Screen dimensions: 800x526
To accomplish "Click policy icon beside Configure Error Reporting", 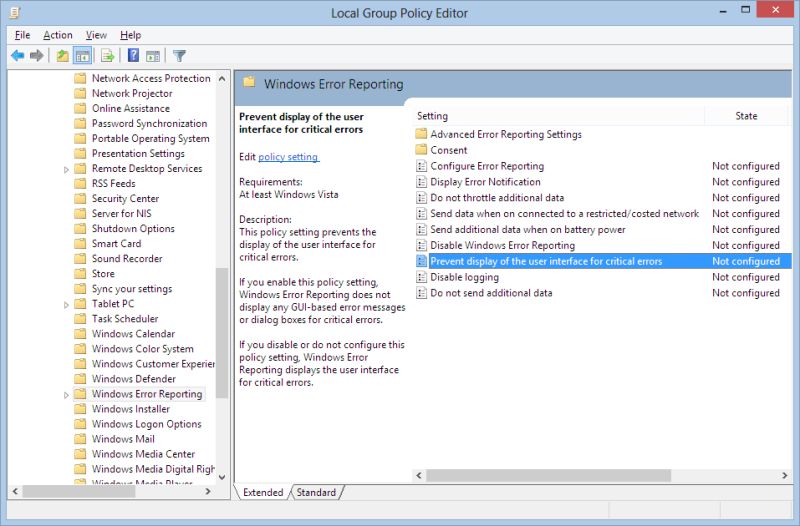I will coord(421,166).
